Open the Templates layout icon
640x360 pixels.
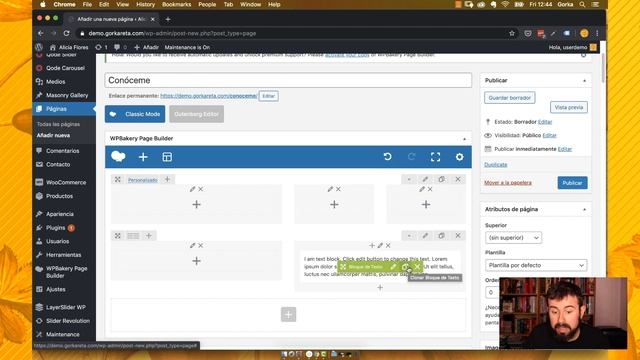[x=167, y=157]
